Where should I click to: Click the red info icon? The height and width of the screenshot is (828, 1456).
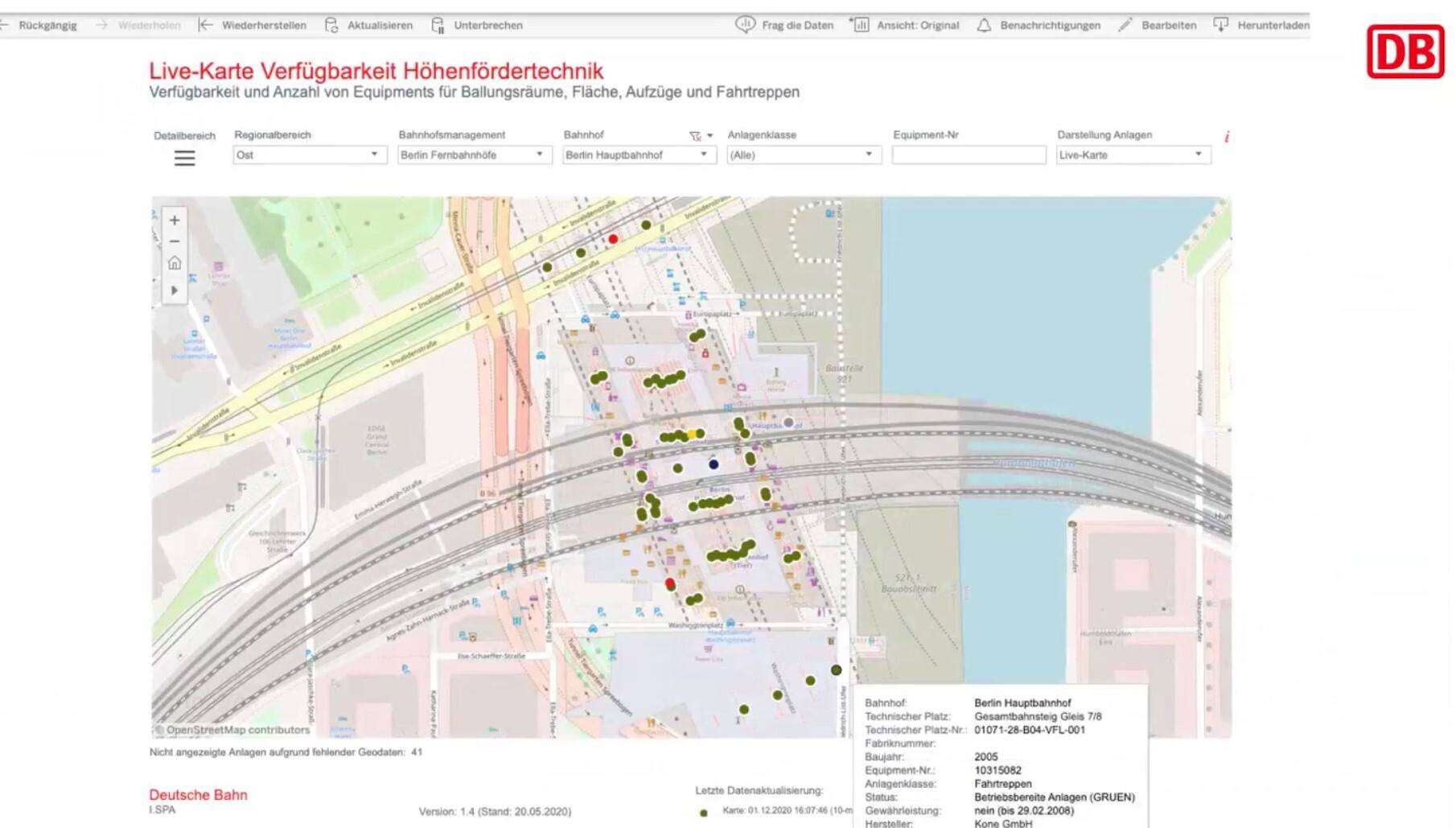tap(1226, 138)
